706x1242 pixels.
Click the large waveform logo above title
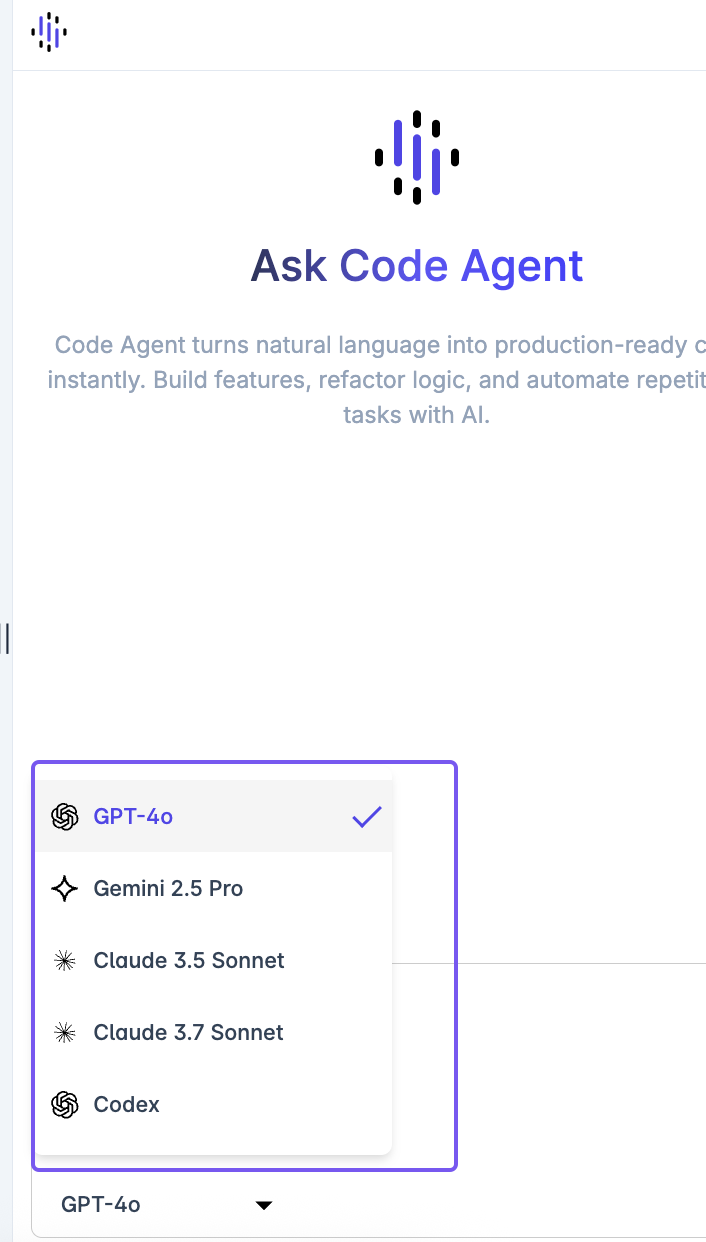(417, 157)
